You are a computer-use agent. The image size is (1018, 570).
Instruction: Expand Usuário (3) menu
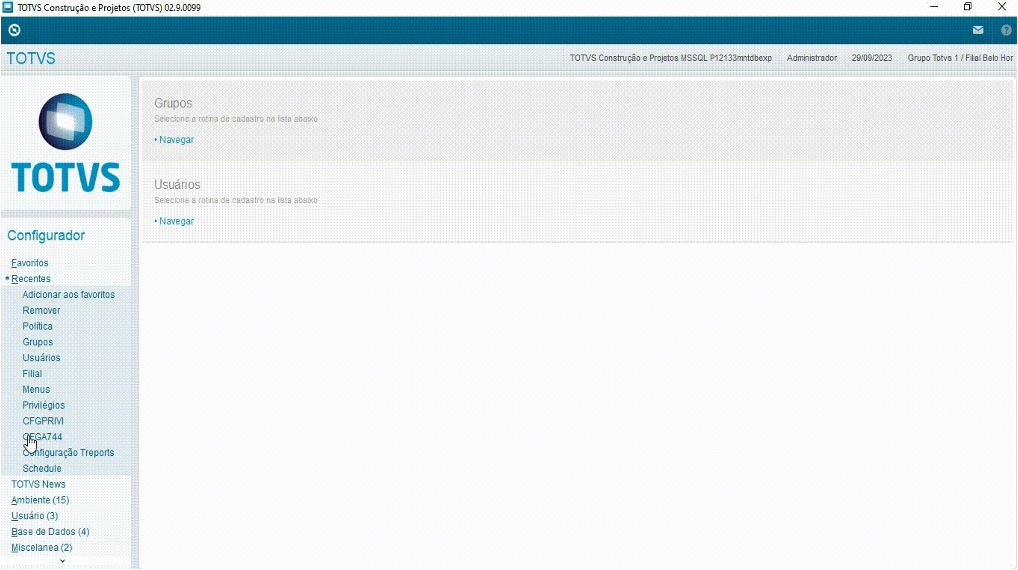(x=34, y=516)
